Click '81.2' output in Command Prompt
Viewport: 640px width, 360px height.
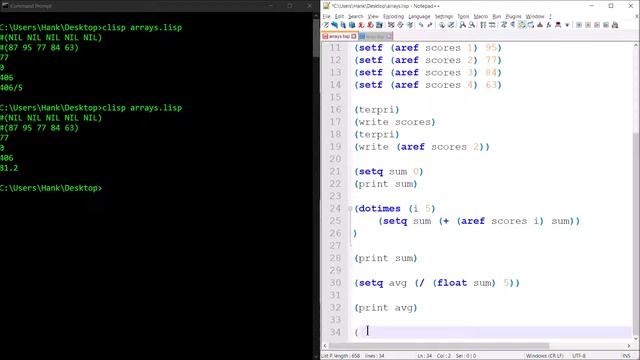click(x=9, y=168)
